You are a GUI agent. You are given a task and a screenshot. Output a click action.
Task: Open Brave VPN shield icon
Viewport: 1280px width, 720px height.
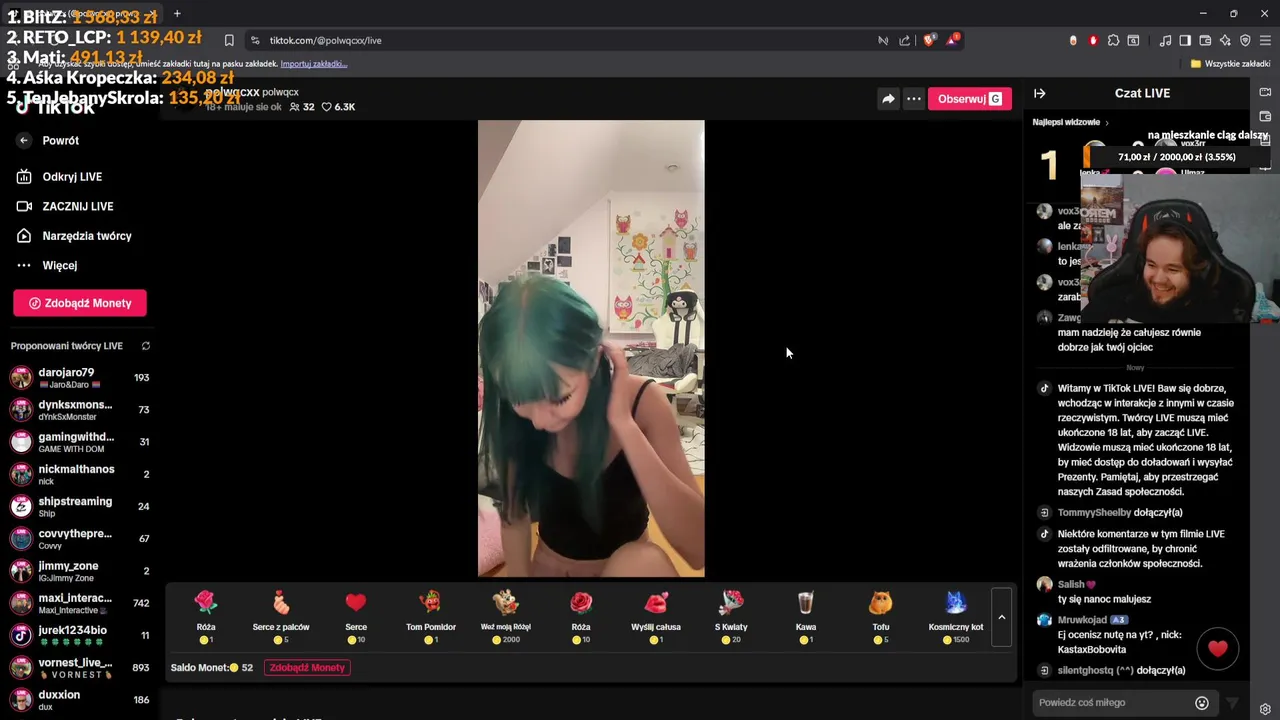(1245, 40)
